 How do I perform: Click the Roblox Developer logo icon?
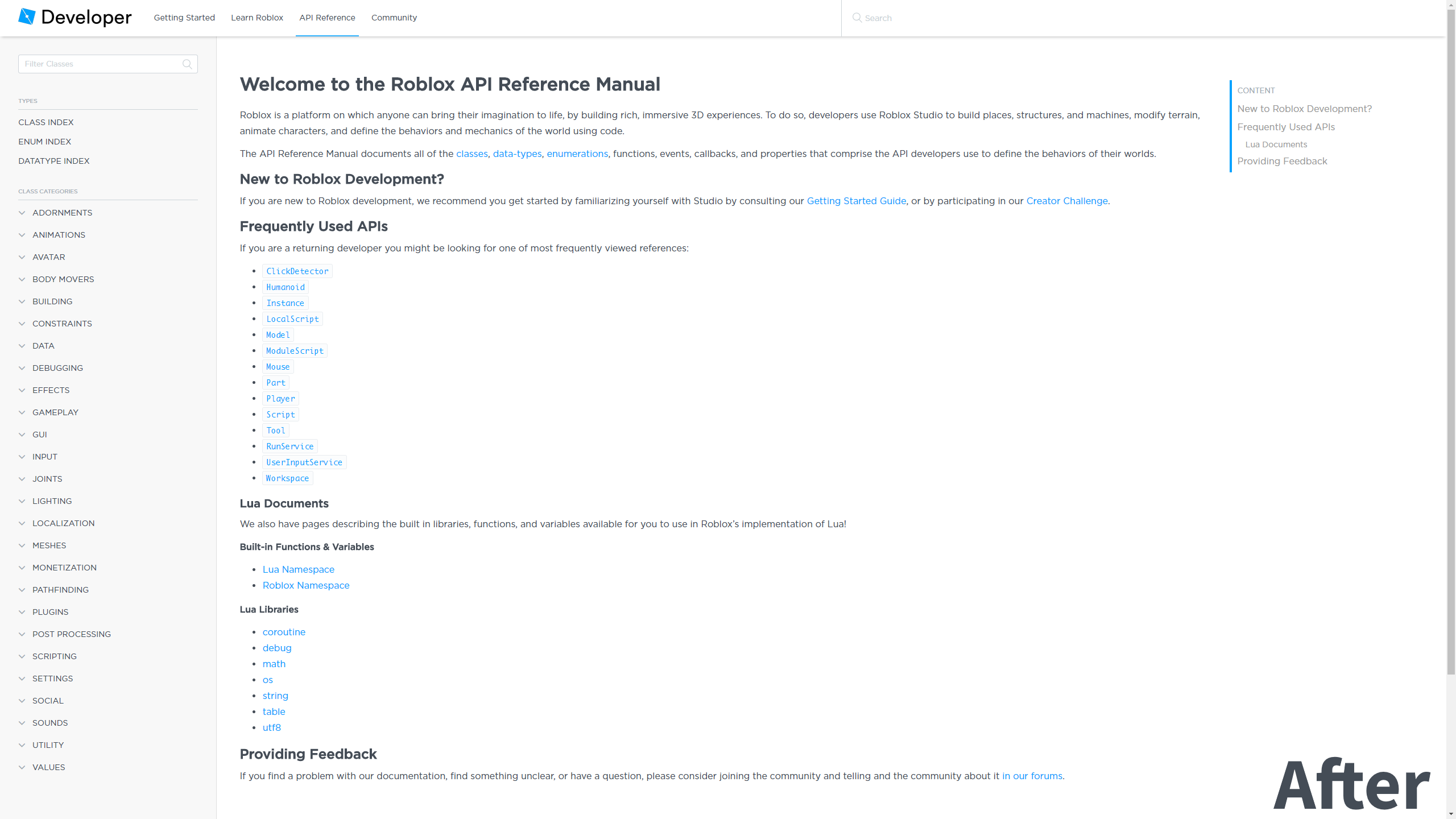coord(27,17)
